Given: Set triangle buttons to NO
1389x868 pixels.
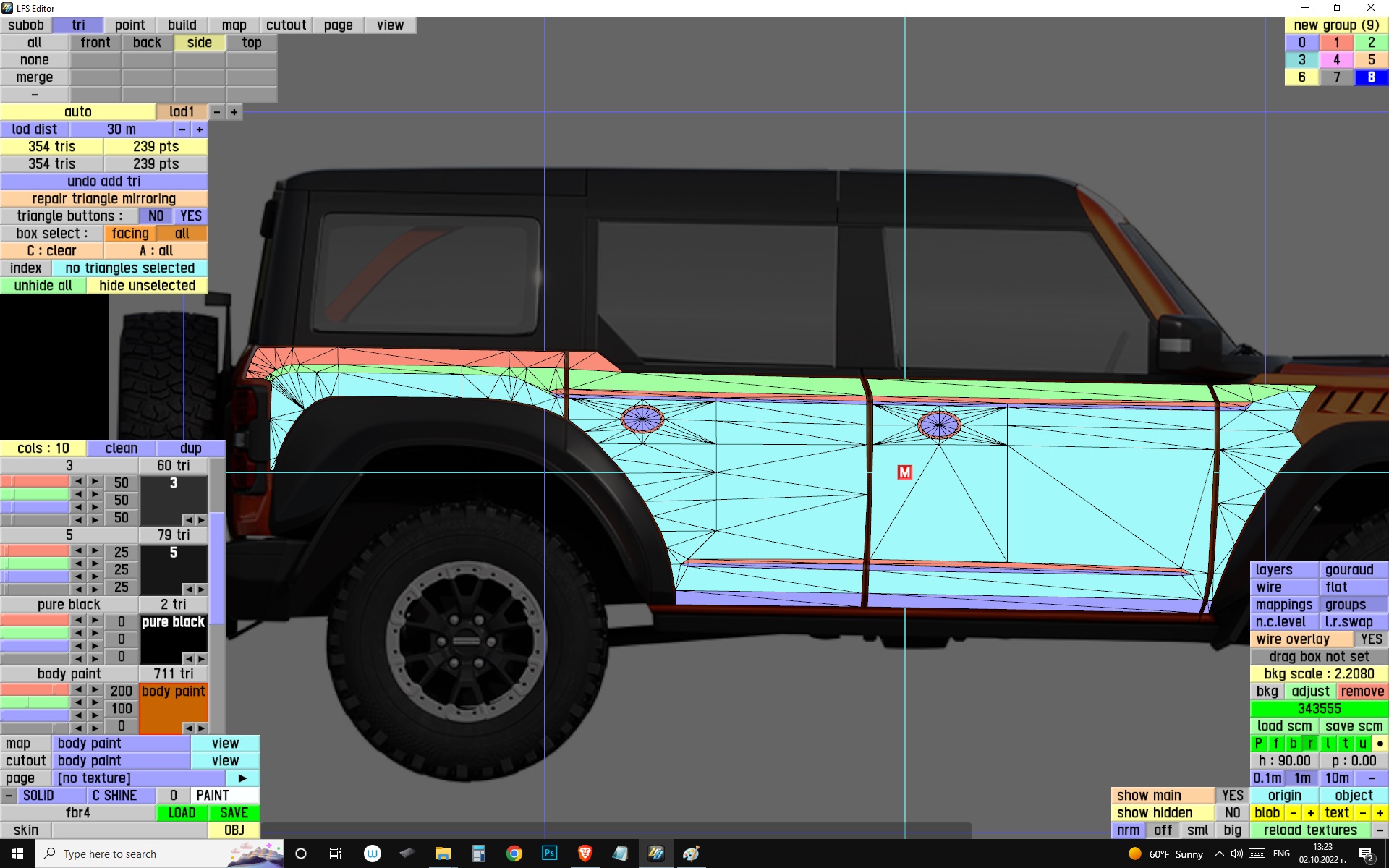Looking at the screenshot, I should click(156, 216).
